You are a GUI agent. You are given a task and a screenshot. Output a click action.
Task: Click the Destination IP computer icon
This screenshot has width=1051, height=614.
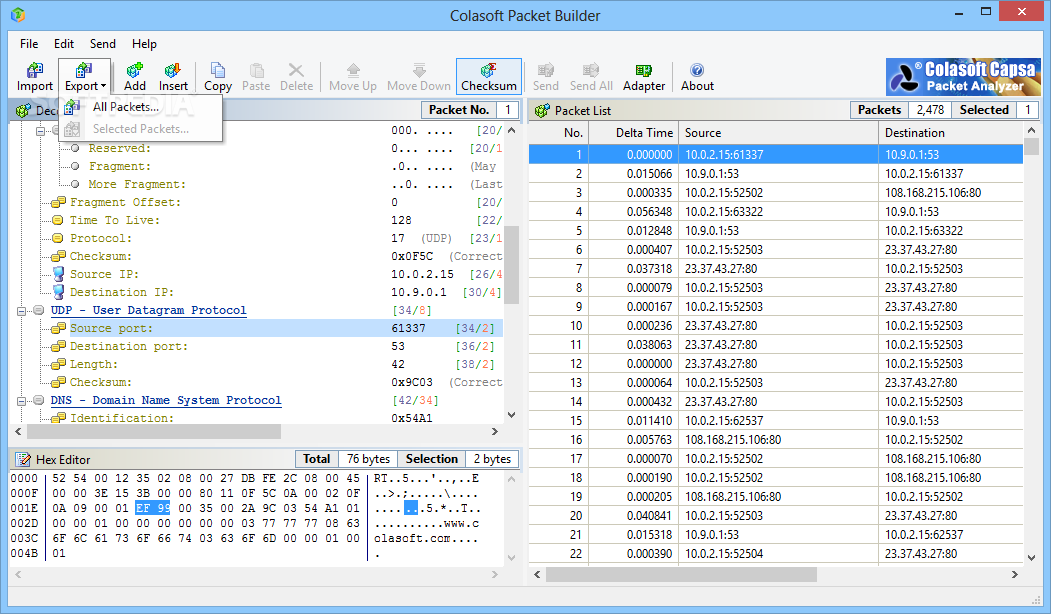click(x=58, y=292)
